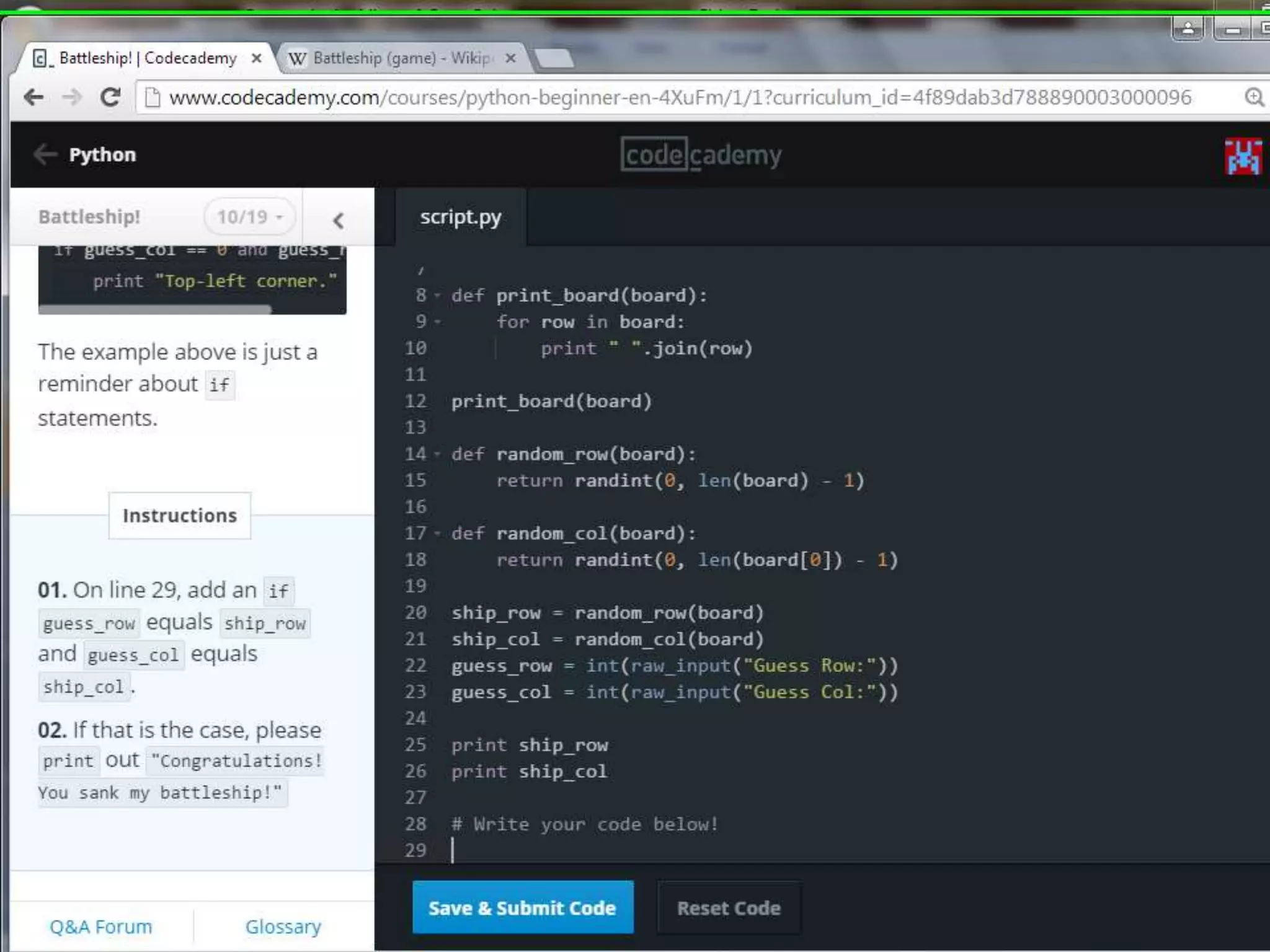The height and width of the screenshot is (952, 1270).
Task: Click the zoom magnifier in address bar
Action: click(x=1254, y=97)
